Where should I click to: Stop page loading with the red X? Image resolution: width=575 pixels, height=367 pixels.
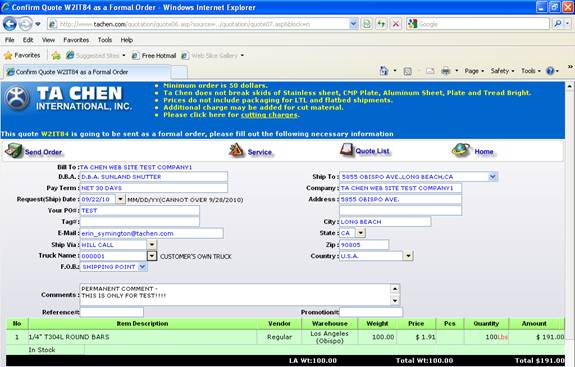point(396,24)
